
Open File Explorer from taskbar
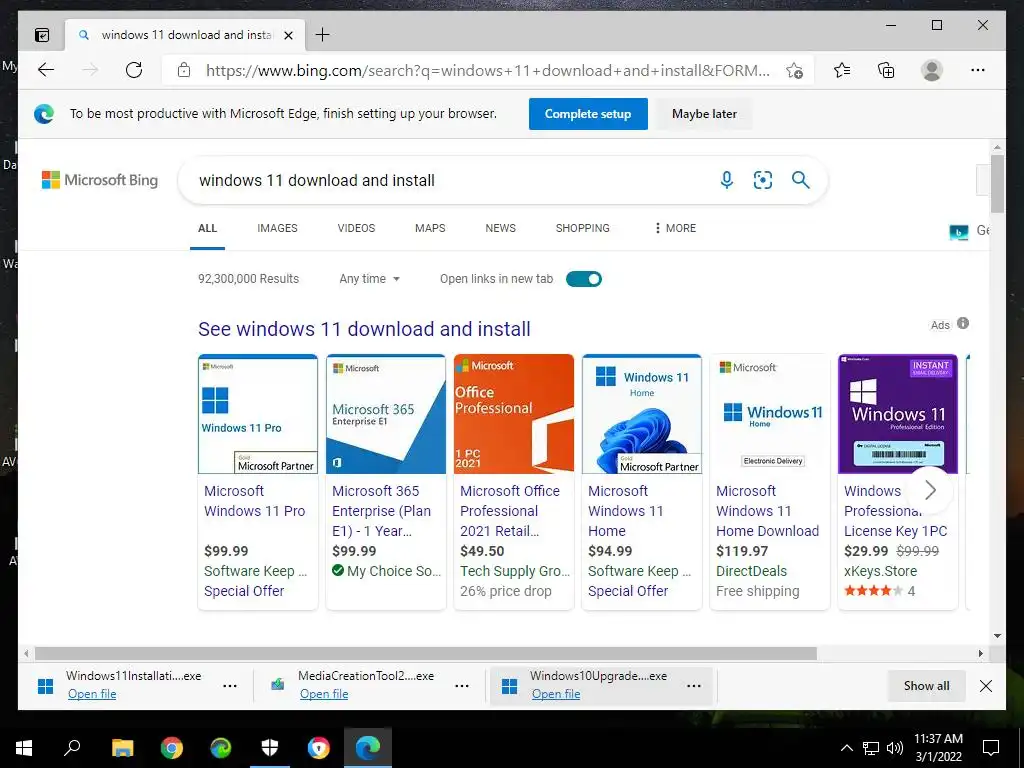point(122,748)
